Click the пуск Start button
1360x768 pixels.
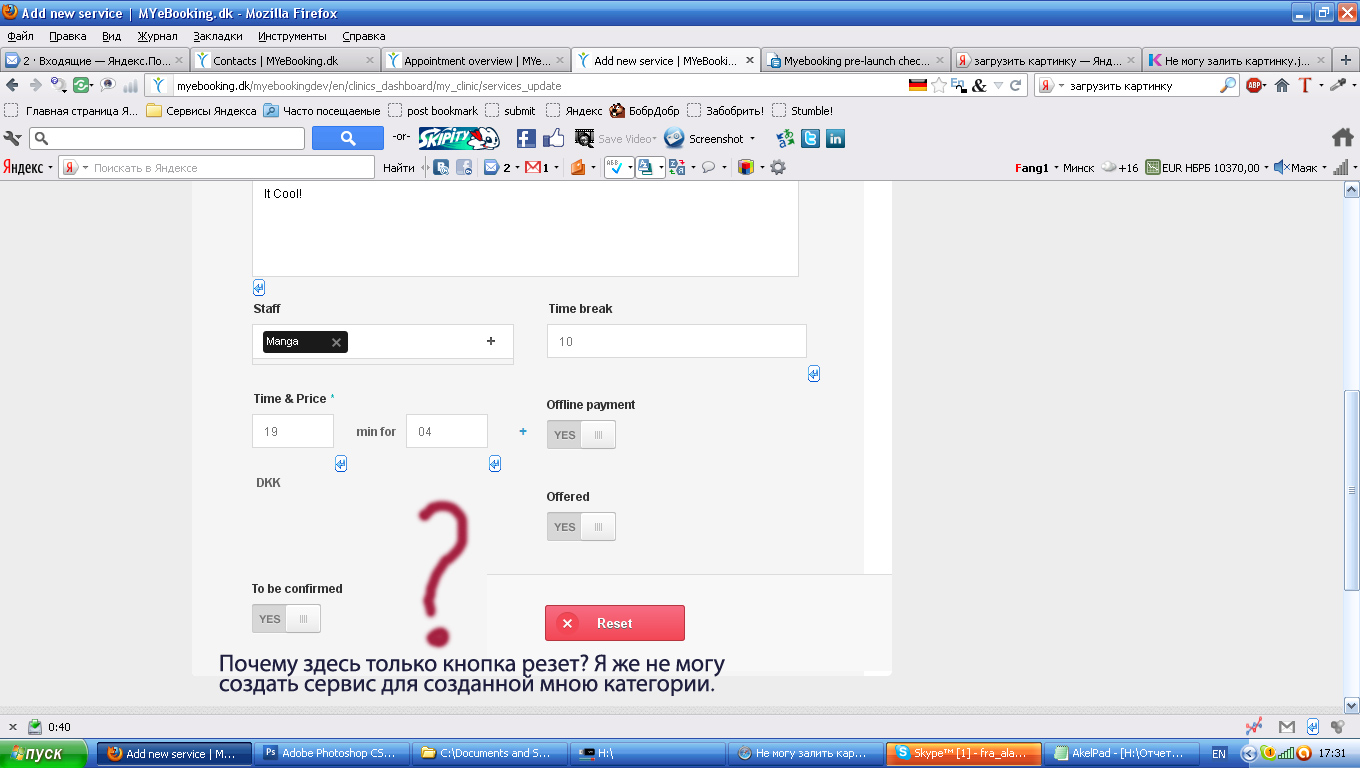coord(46,754)
